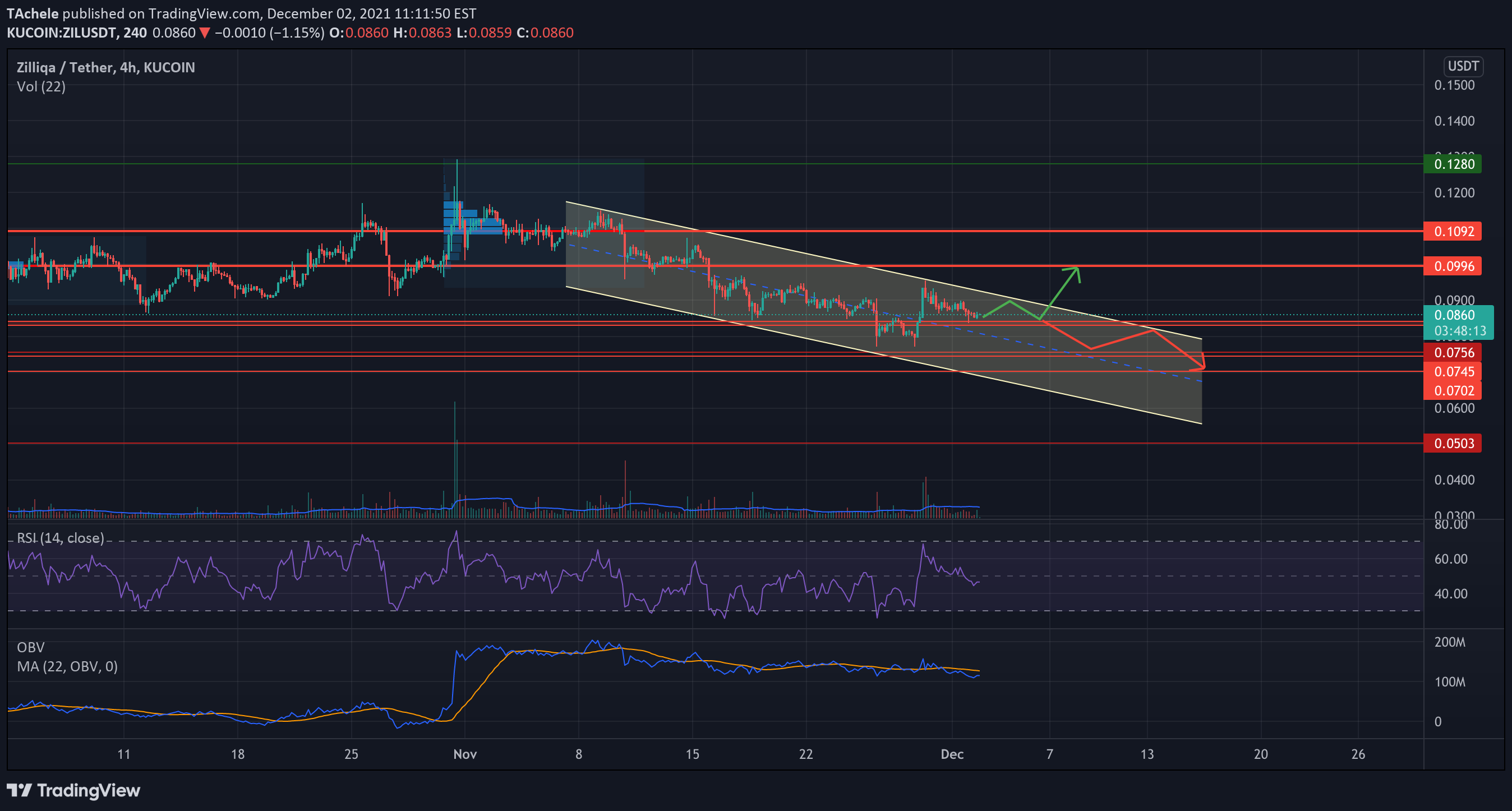Click the red down-triangle price change icon

pyautogui.click(x=204, y=33)
